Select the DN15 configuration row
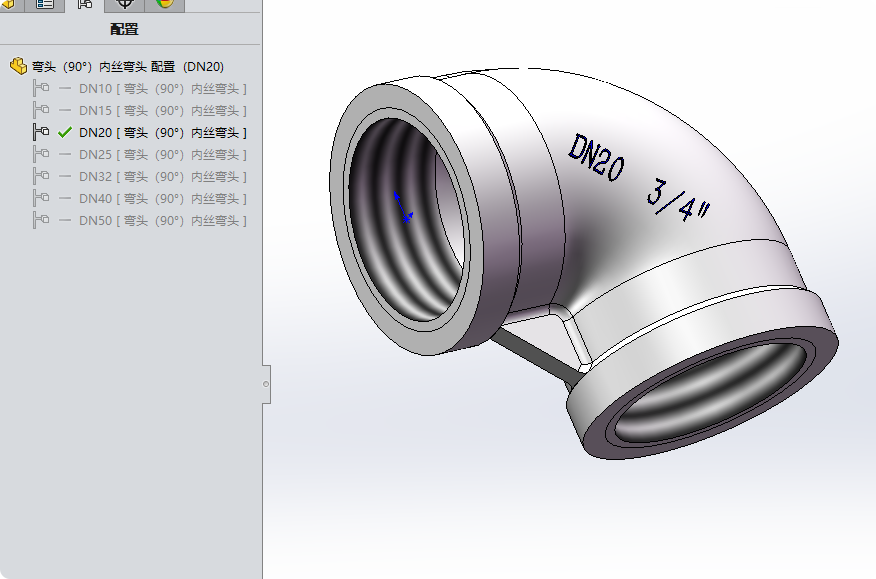The width and height of the screenshot is (876, 579). coord(140,110)
